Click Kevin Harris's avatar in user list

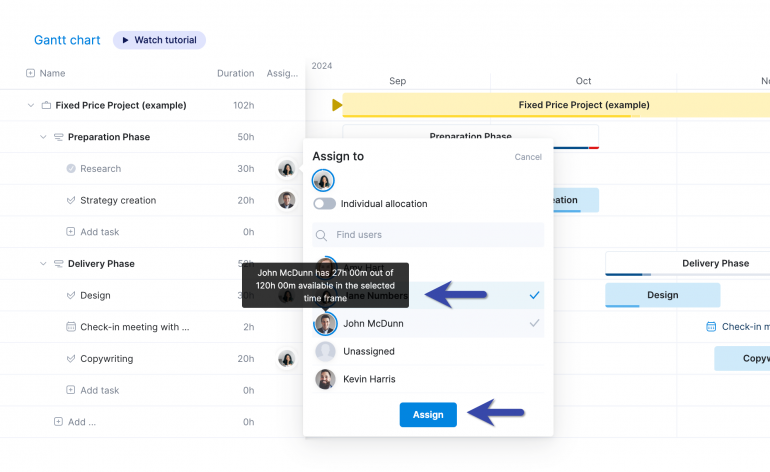click(325, 379)
